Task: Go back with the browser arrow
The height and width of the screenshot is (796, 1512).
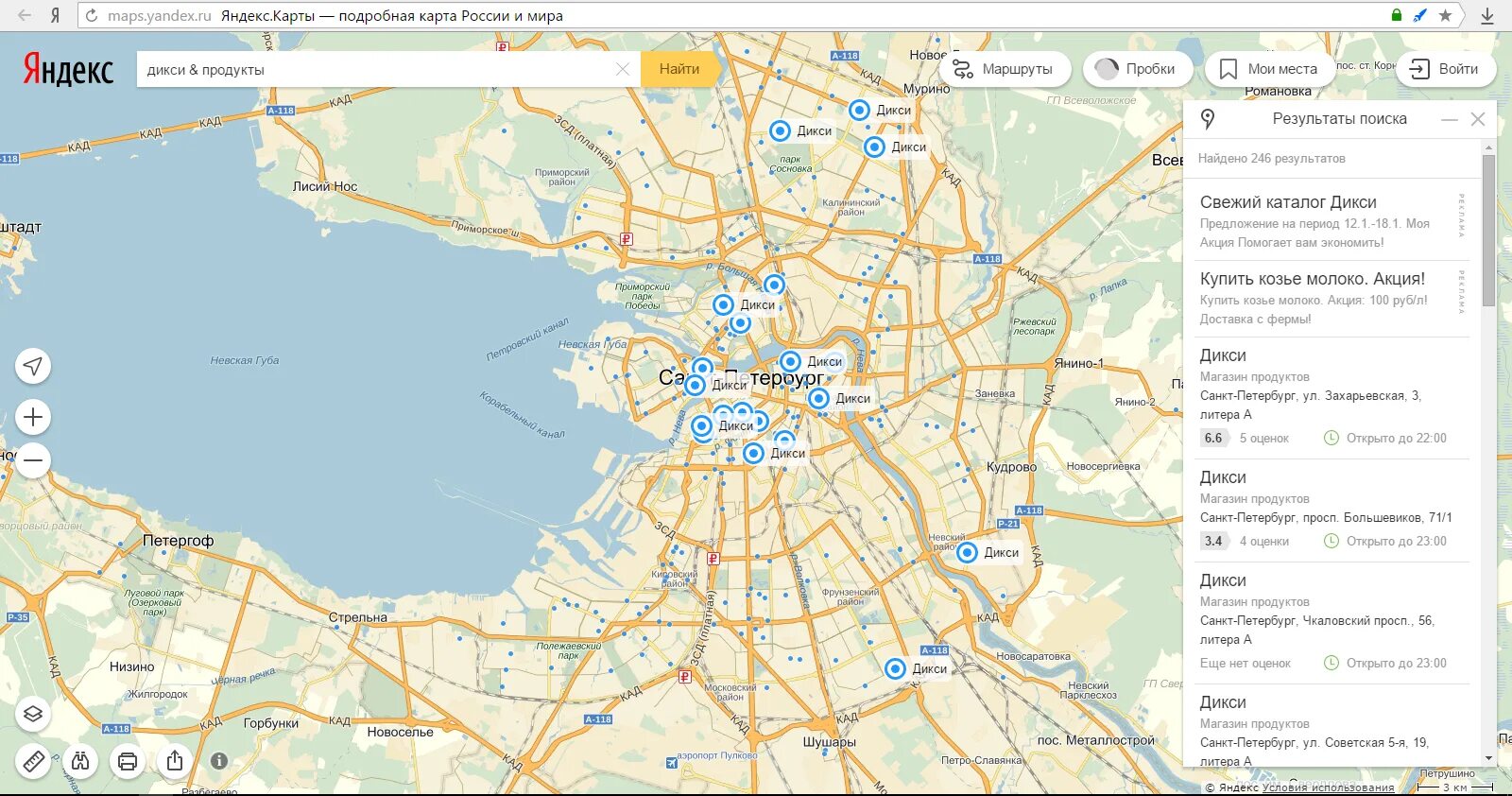Action: (25, 15)
